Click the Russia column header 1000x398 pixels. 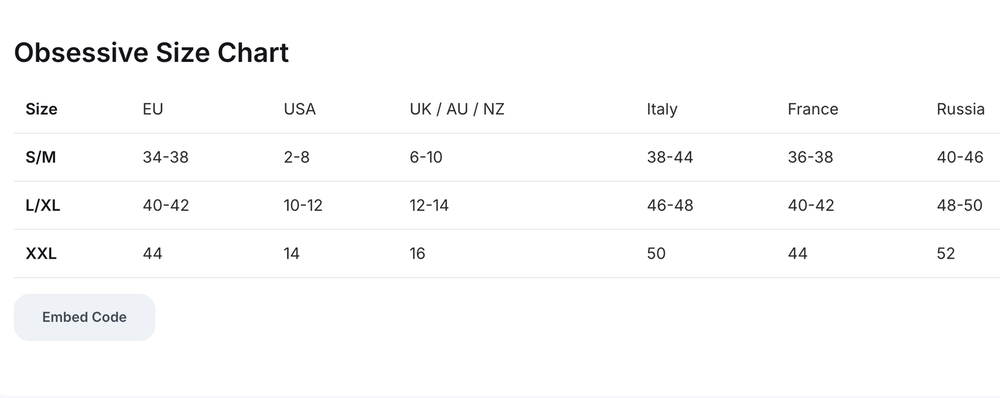coord(960,109)
